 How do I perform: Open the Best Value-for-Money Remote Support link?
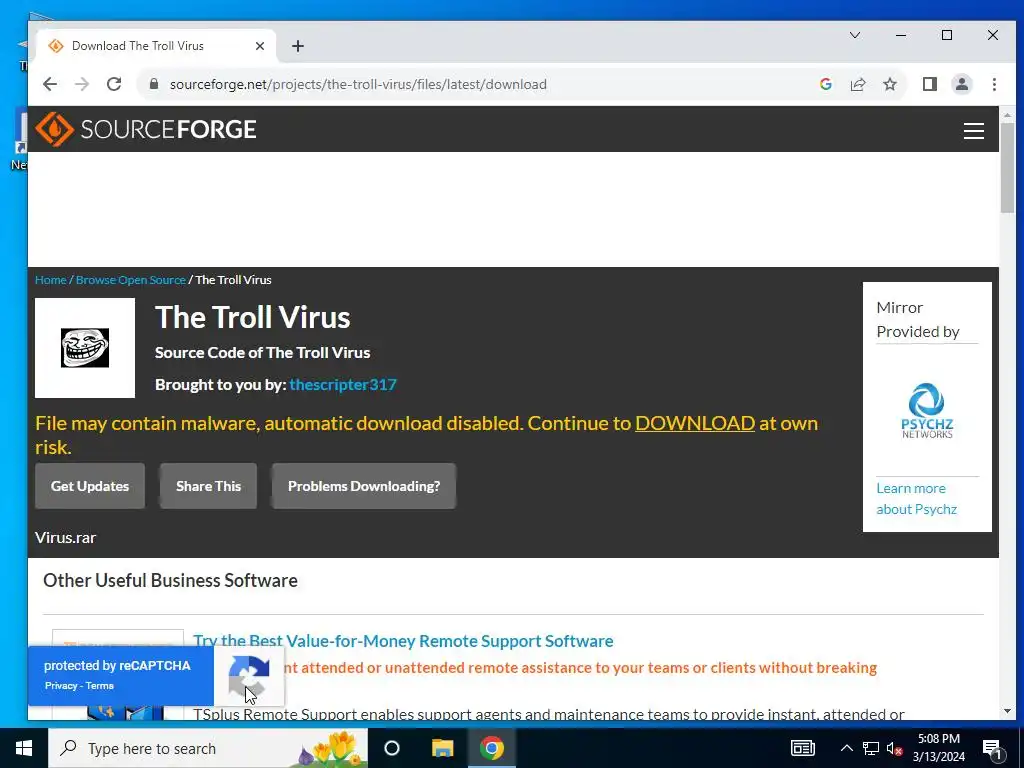coord(404,641)
